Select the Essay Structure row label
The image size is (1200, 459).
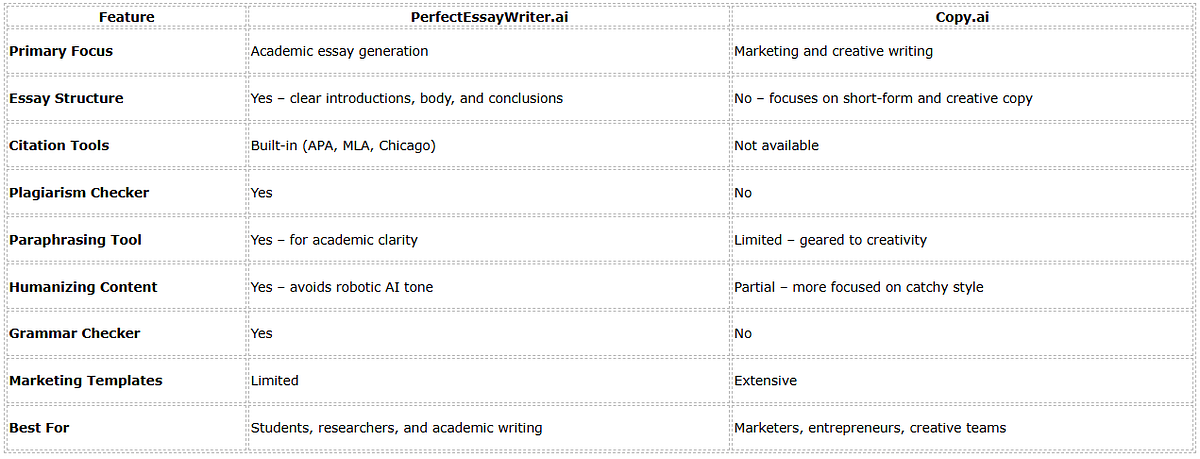[66, 98]
